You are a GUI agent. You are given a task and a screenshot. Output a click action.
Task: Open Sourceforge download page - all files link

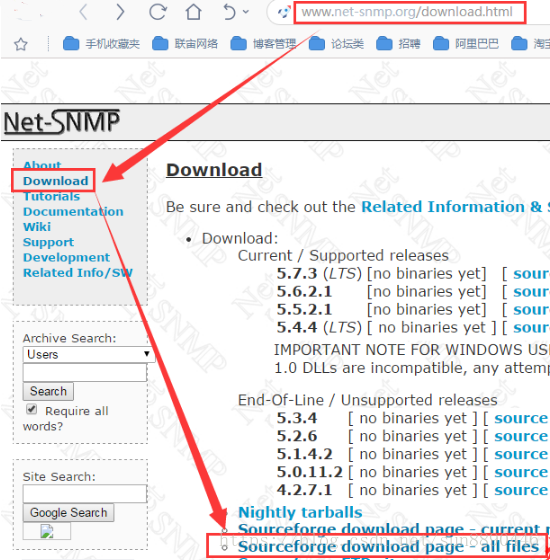pos(388,547)
